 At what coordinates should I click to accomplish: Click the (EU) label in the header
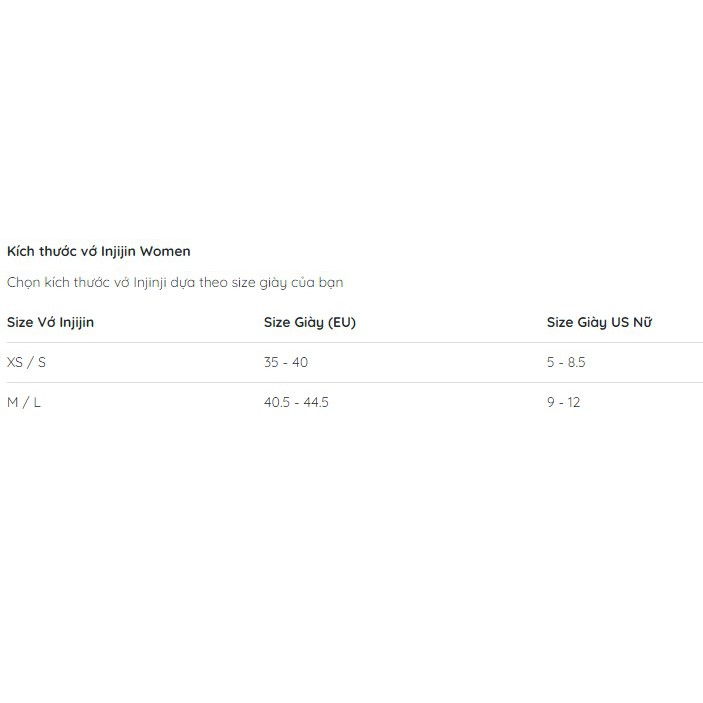[342, 322]
